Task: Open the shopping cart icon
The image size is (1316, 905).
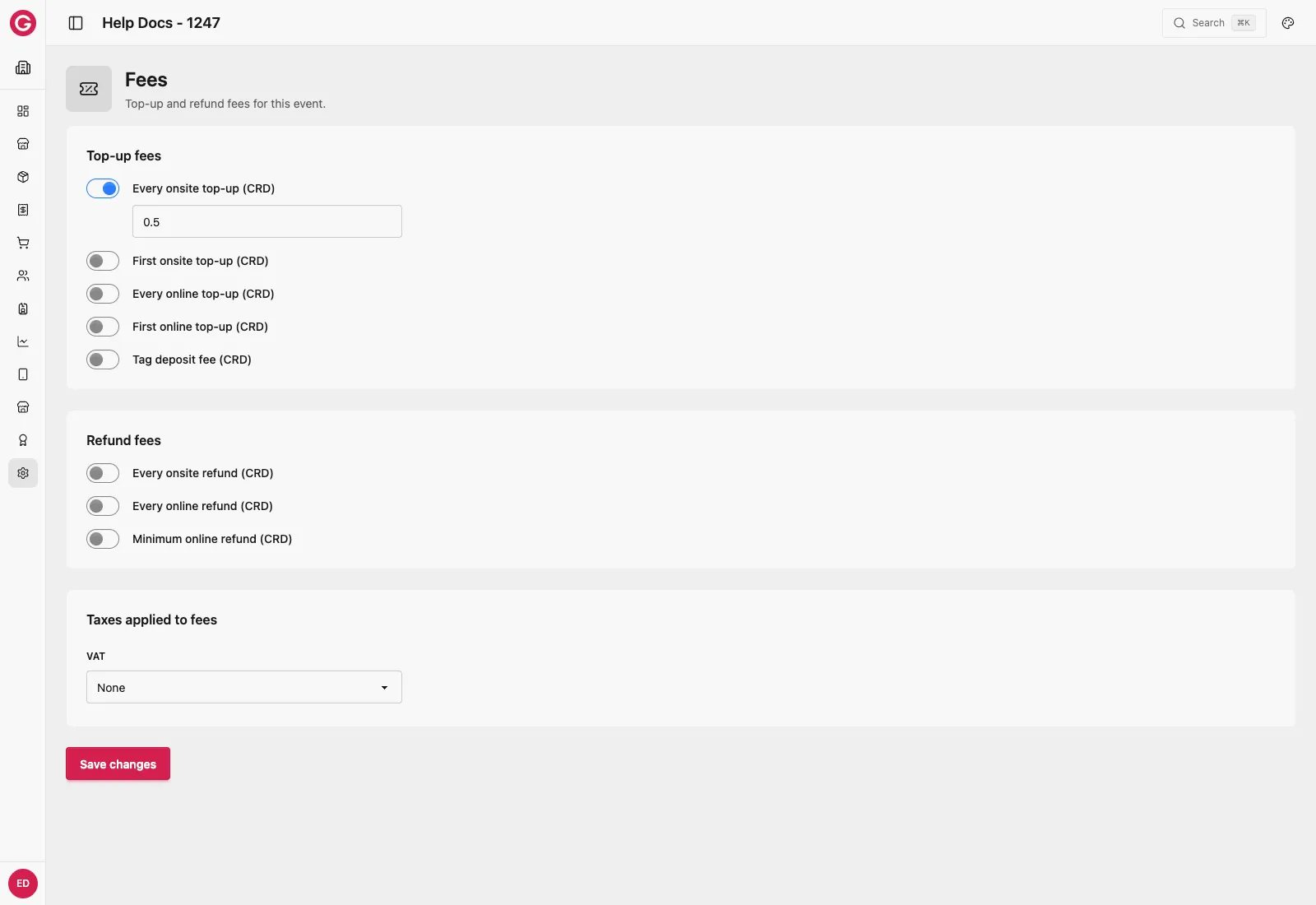Action: pos(23,243)
